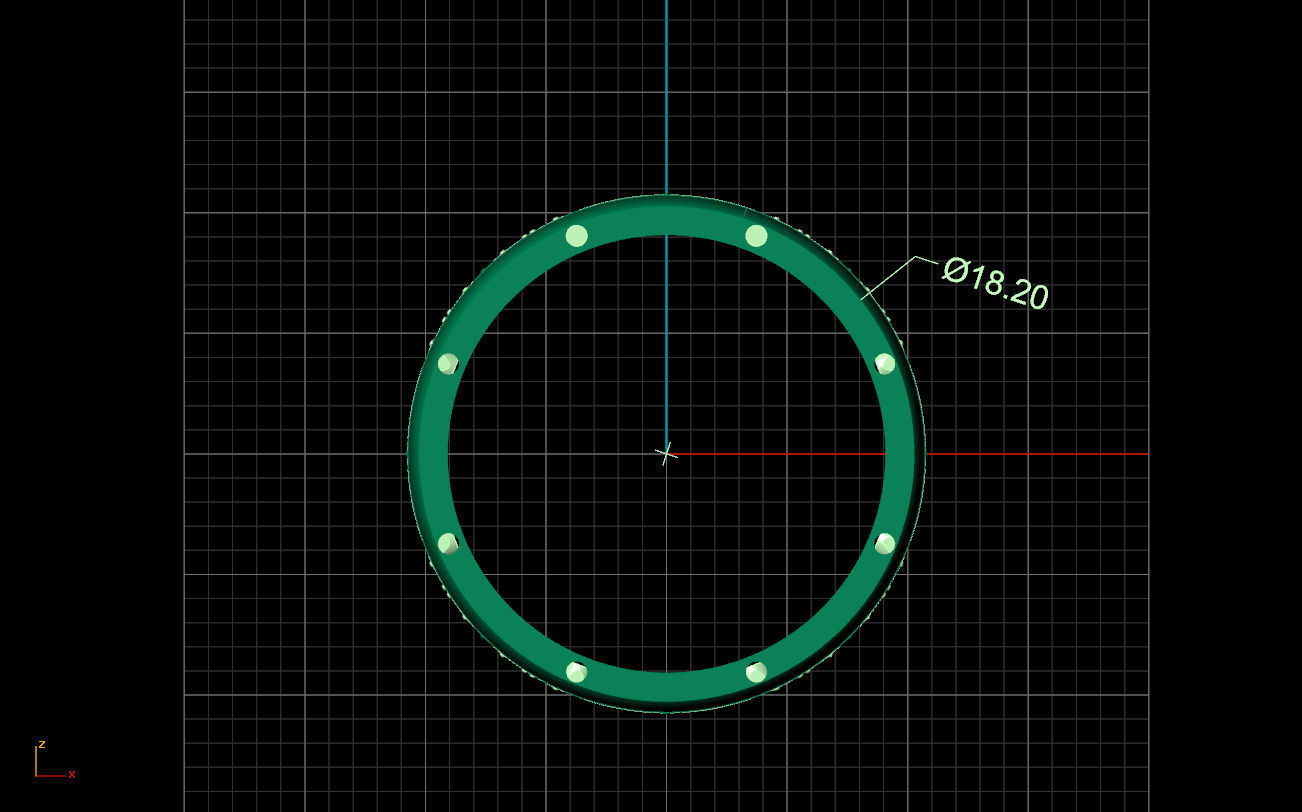The width and height of the screenshot is (1302, 812).
Task: Select the top-right stone hole on ring
Action: point(756,236)
